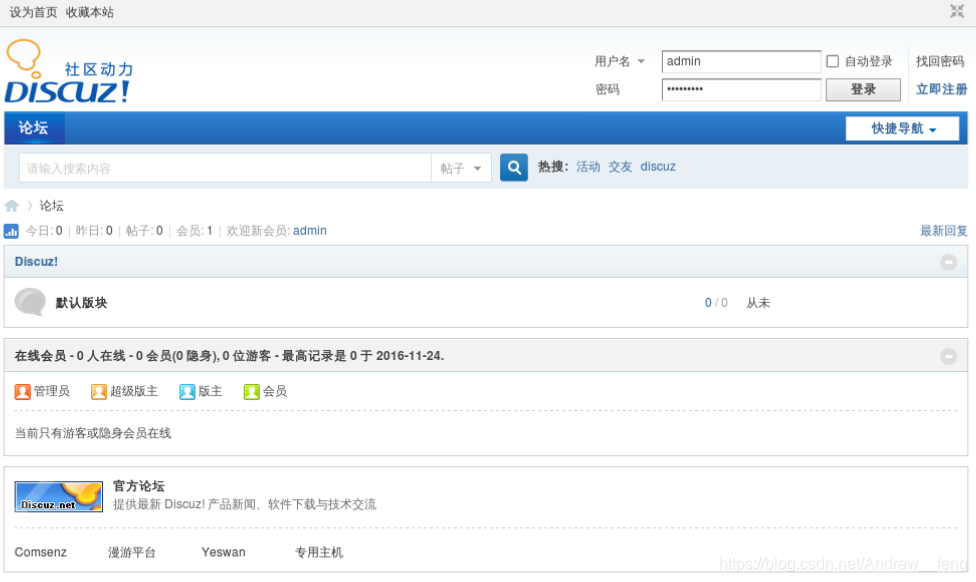Click the 默认版块 forum speech bubble icon
Screen dimensions: 976x582
tap(30, 302)
